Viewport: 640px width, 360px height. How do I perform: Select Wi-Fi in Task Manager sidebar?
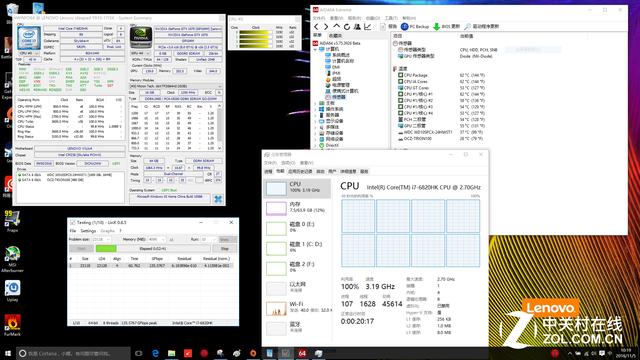(297, 308)
